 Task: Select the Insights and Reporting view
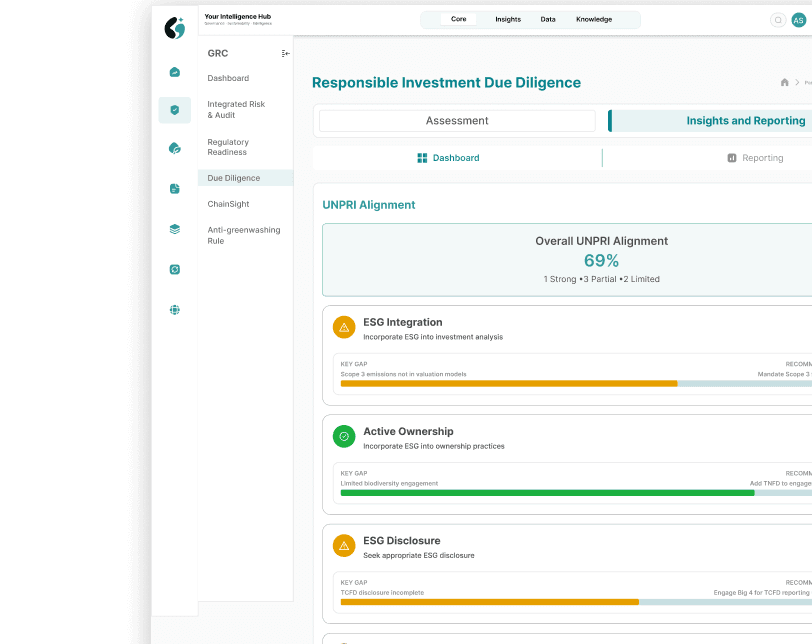(x=745, y=121)
